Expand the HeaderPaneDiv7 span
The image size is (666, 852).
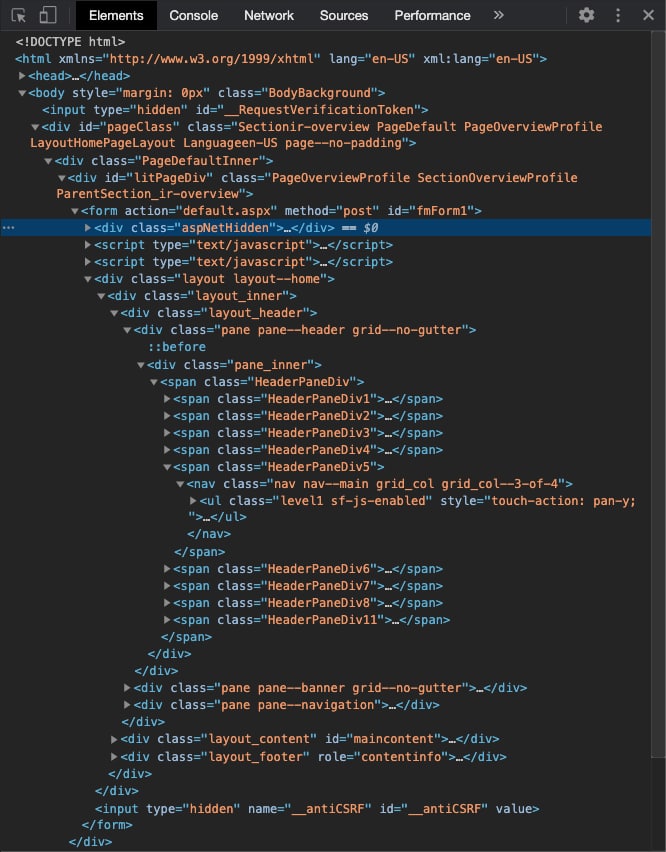coord(167,586)
